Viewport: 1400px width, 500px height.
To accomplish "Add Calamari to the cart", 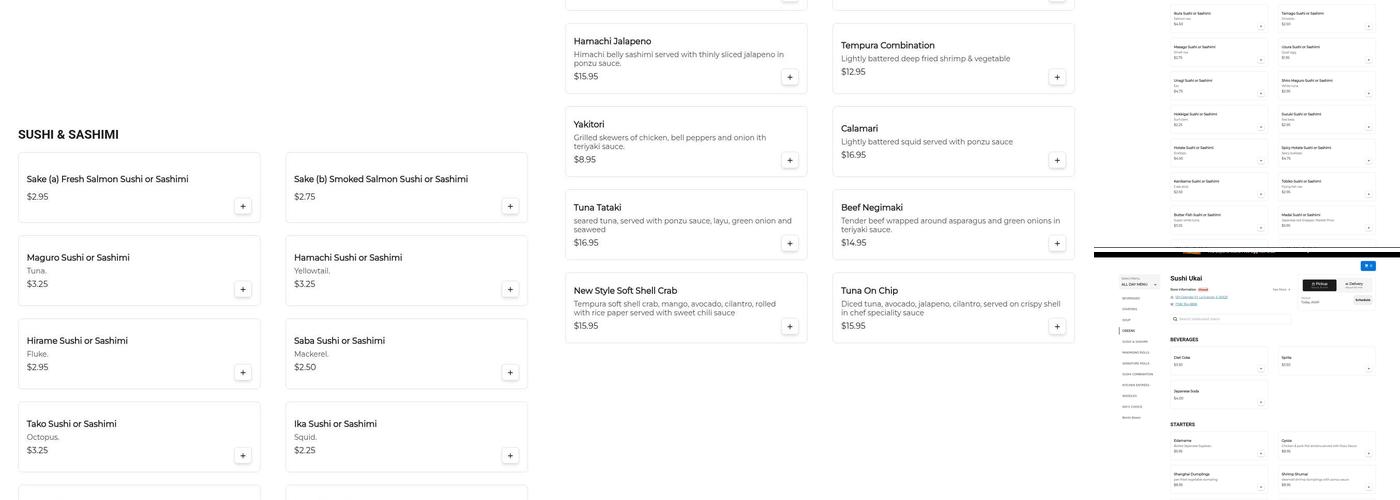I will tap(1057, 160).
